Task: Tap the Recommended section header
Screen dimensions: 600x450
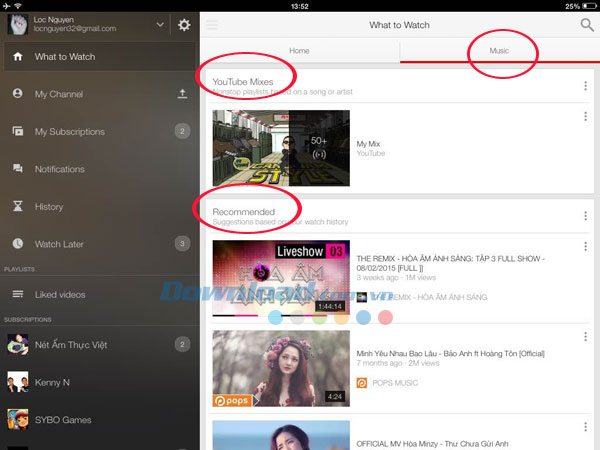Action: point(244,212)
